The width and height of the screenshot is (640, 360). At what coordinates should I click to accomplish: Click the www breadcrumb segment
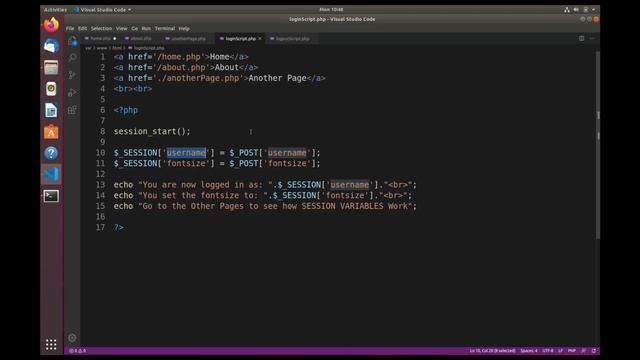[x=102, y=48]
